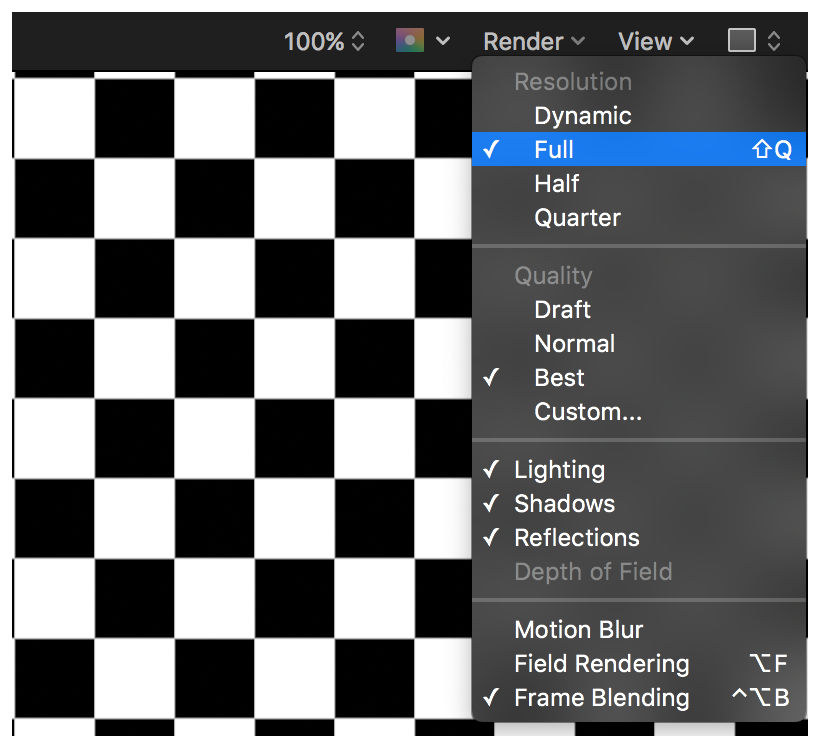Set render quality to Normal

(574, 344)
